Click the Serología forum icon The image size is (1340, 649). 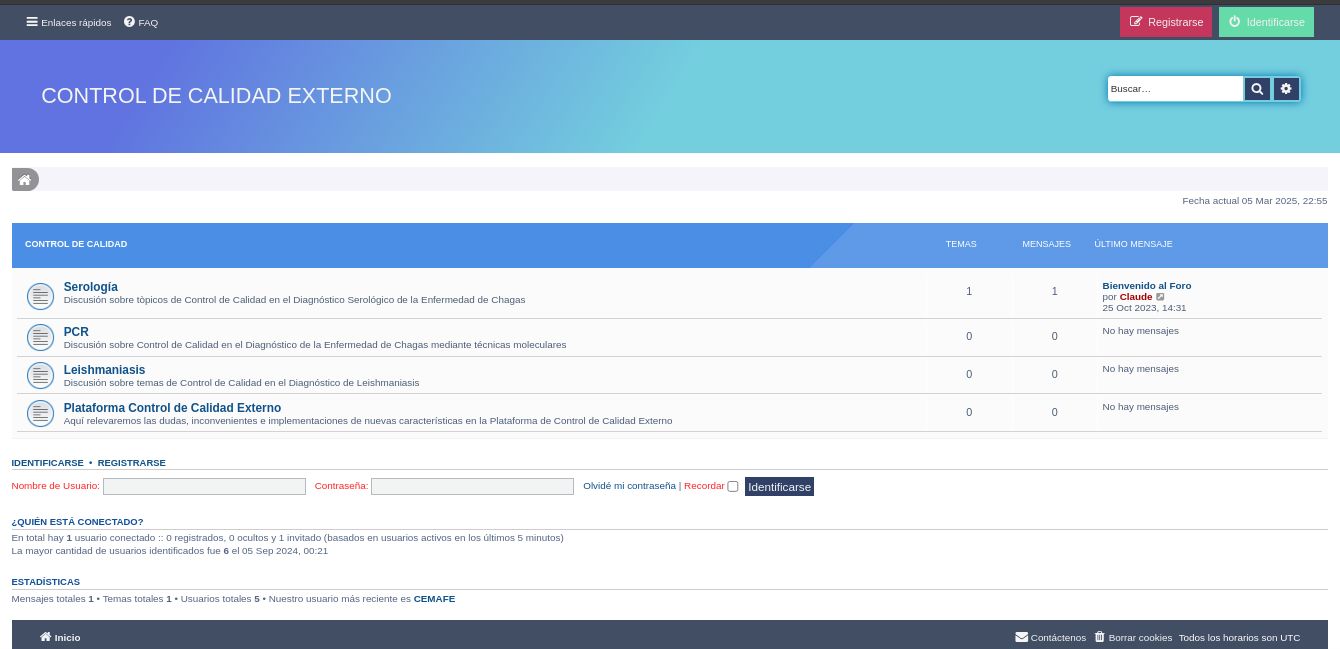(x=40, y=296)
